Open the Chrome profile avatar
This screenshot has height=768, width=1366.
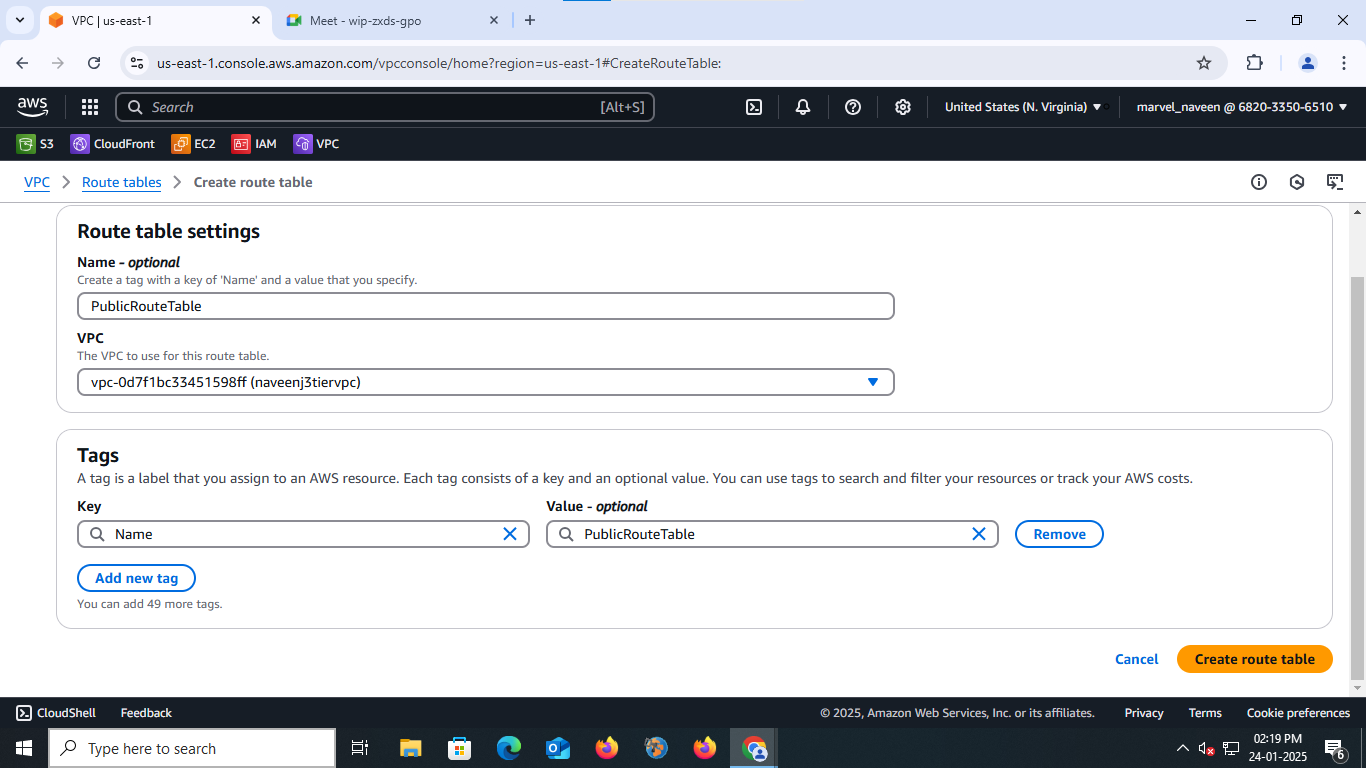click(1308, 63)
